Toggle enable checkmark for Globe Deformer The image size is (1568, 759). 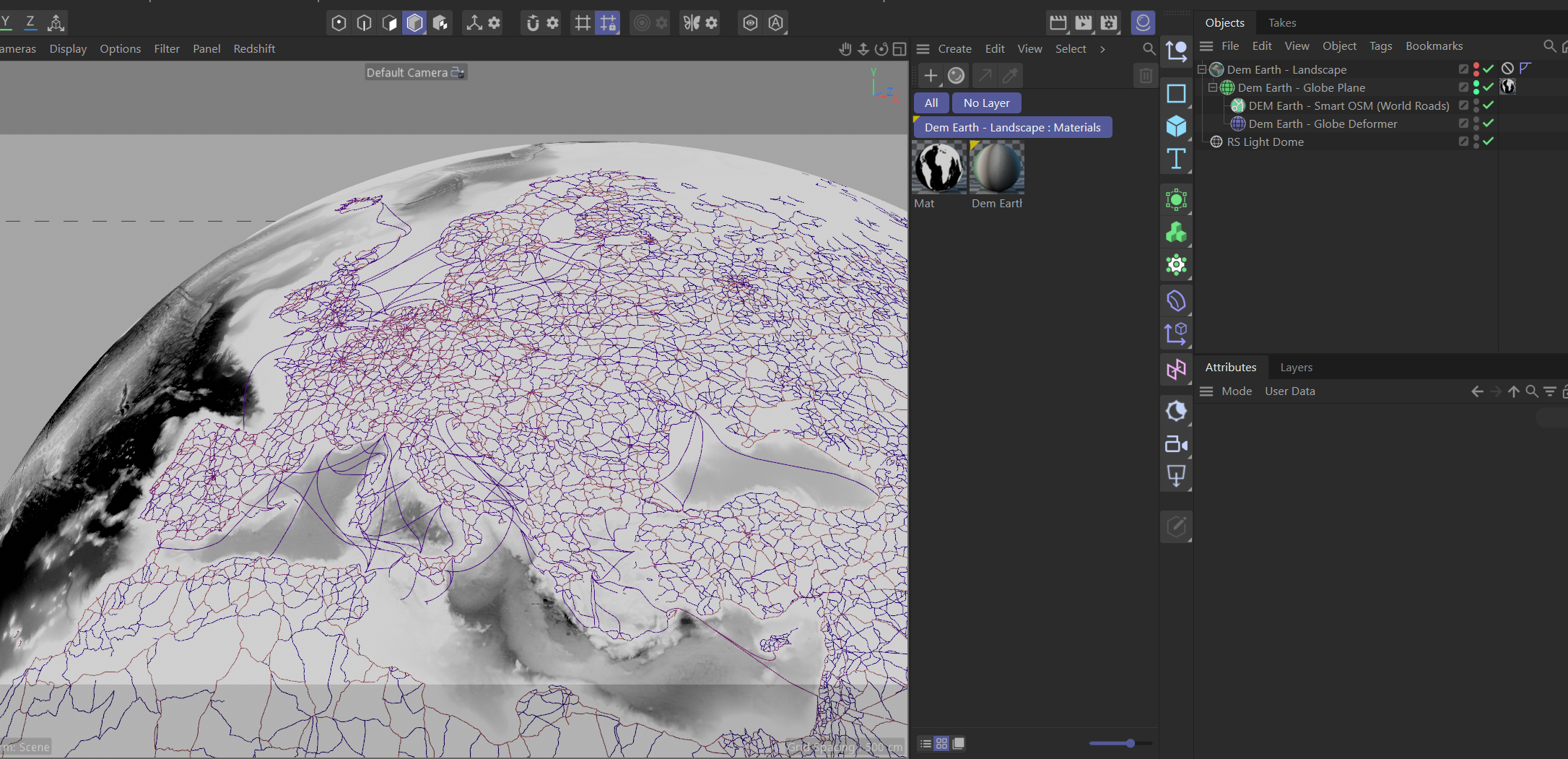[x=1488, y=123]
